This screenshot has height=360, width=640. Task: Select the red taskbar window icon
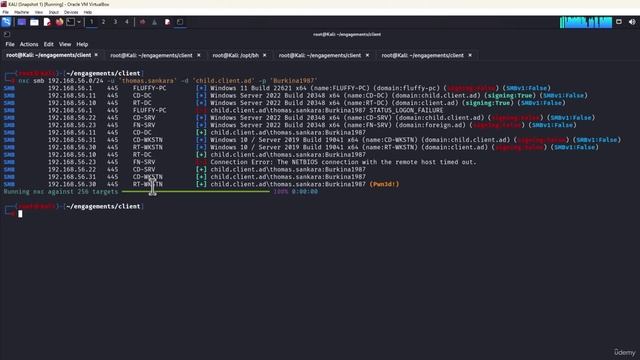point(142,22)
